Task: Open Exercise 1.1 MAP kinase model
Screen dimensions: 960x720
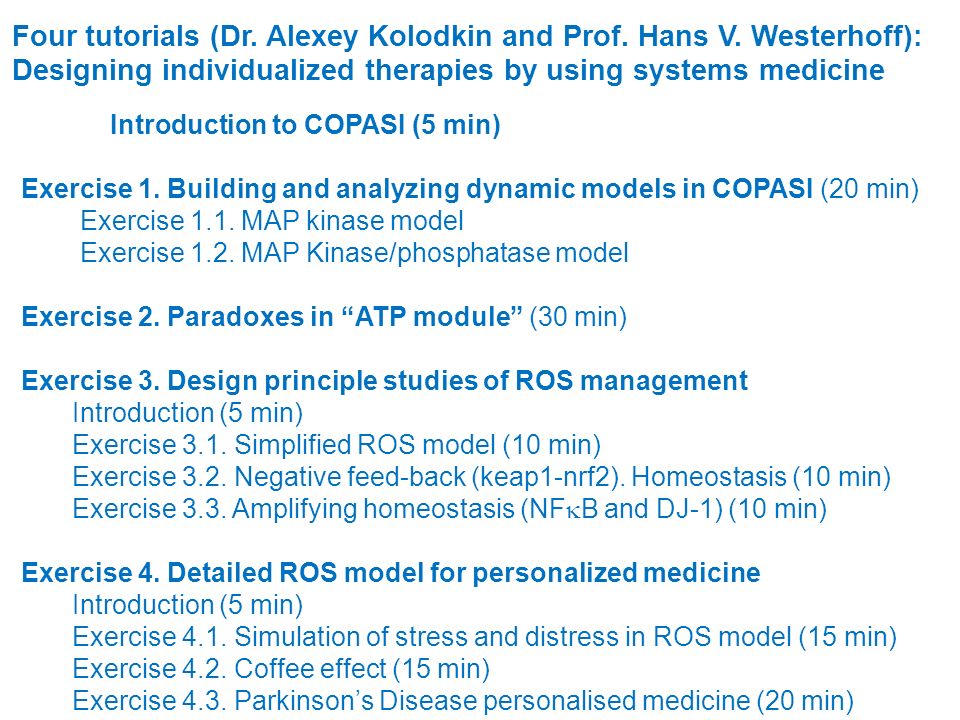Action: tap(272, 220)
